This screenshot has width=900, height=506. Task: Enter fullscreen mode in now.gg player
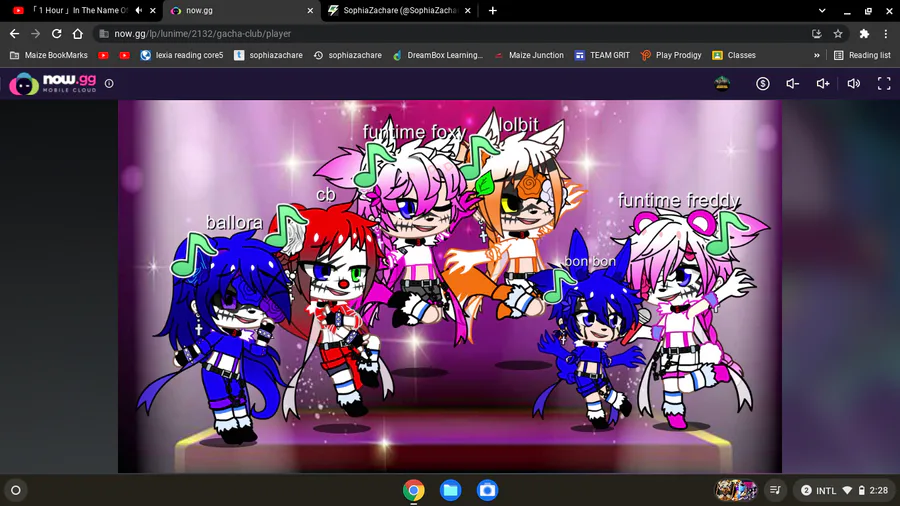tap(884, 84)
